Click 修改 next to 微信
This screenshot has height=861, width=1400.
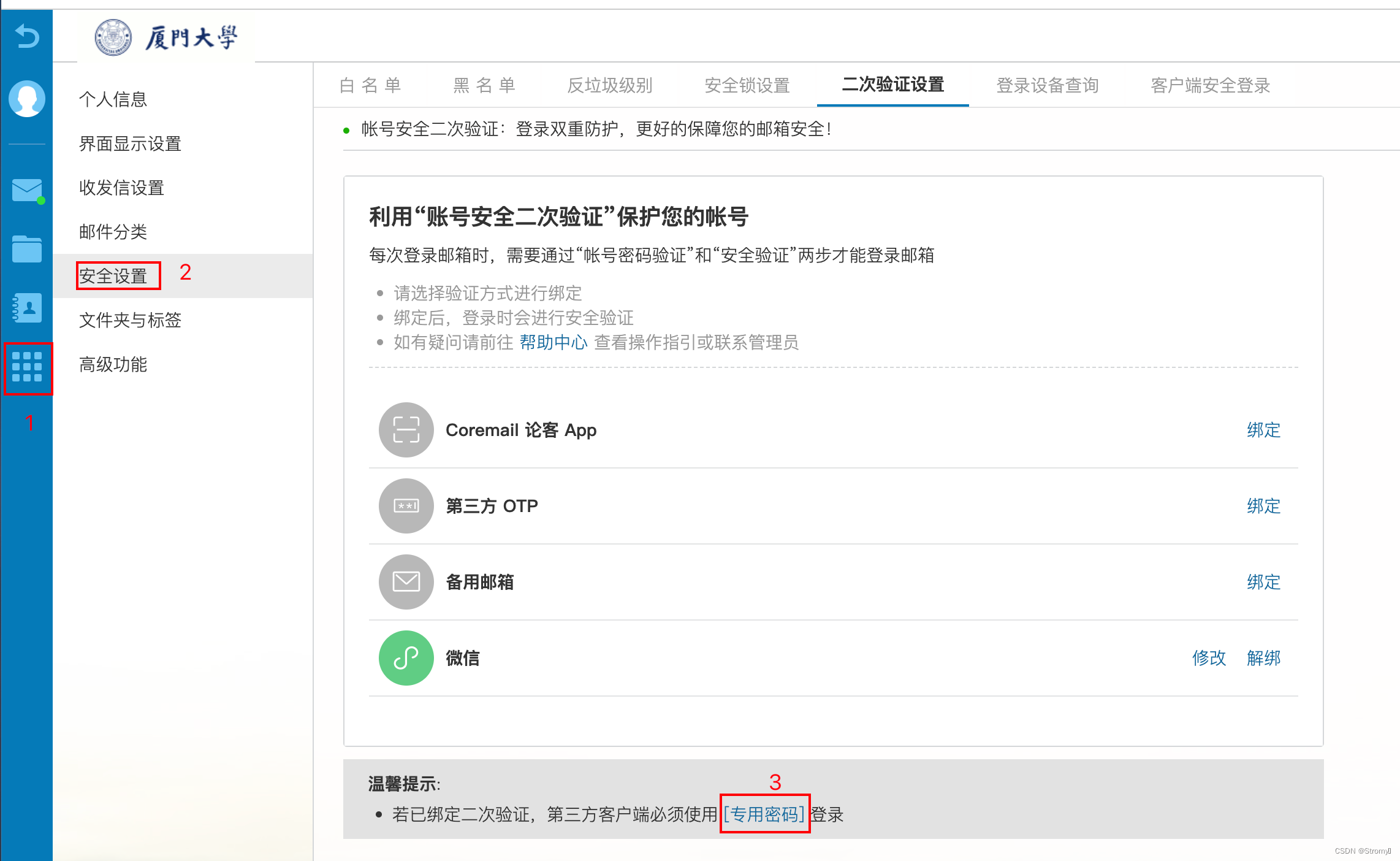[1209, 658]
